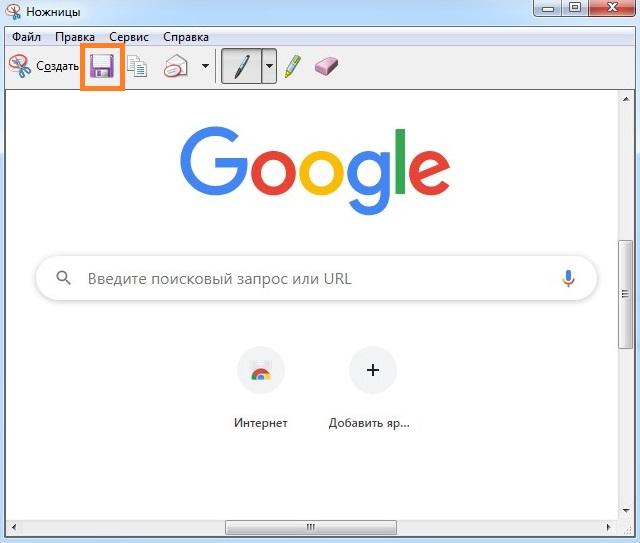This screenshot has width=640, height=543.
Task: Minimize the Ножницы window
Action: click(x=548, y=8)
